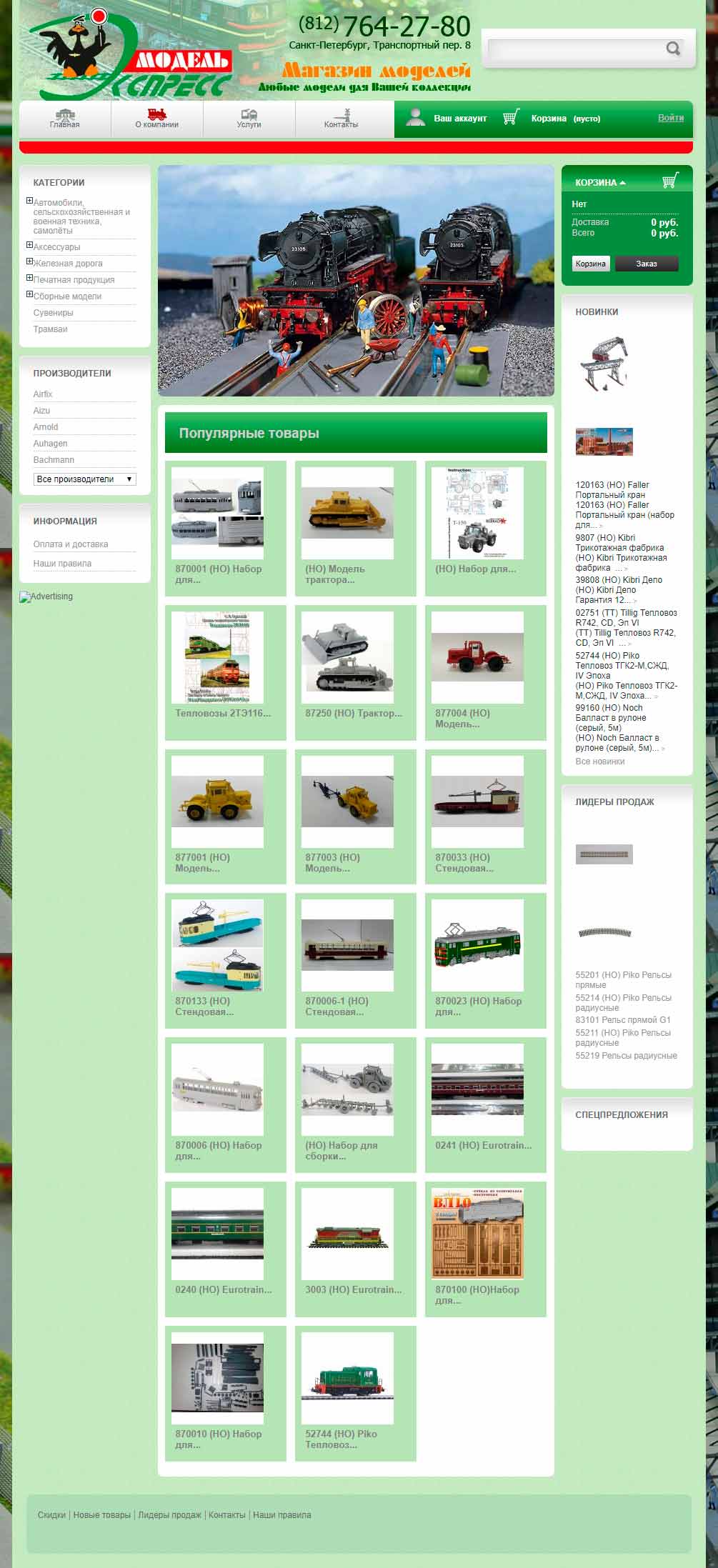The image size is (718, 1568).
Task: Click the search magnifier icon
Action: (672, 49)
